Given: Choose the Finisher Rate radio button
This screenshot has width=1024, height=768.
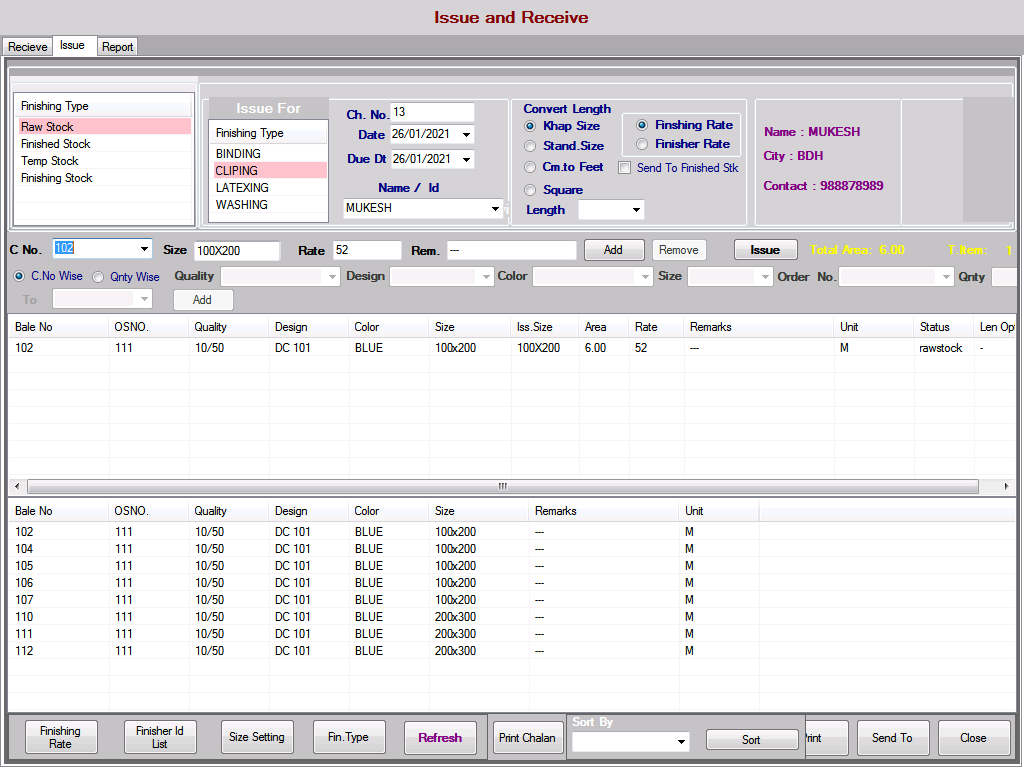Looking at the screenshot, I should tap(642, 144).
